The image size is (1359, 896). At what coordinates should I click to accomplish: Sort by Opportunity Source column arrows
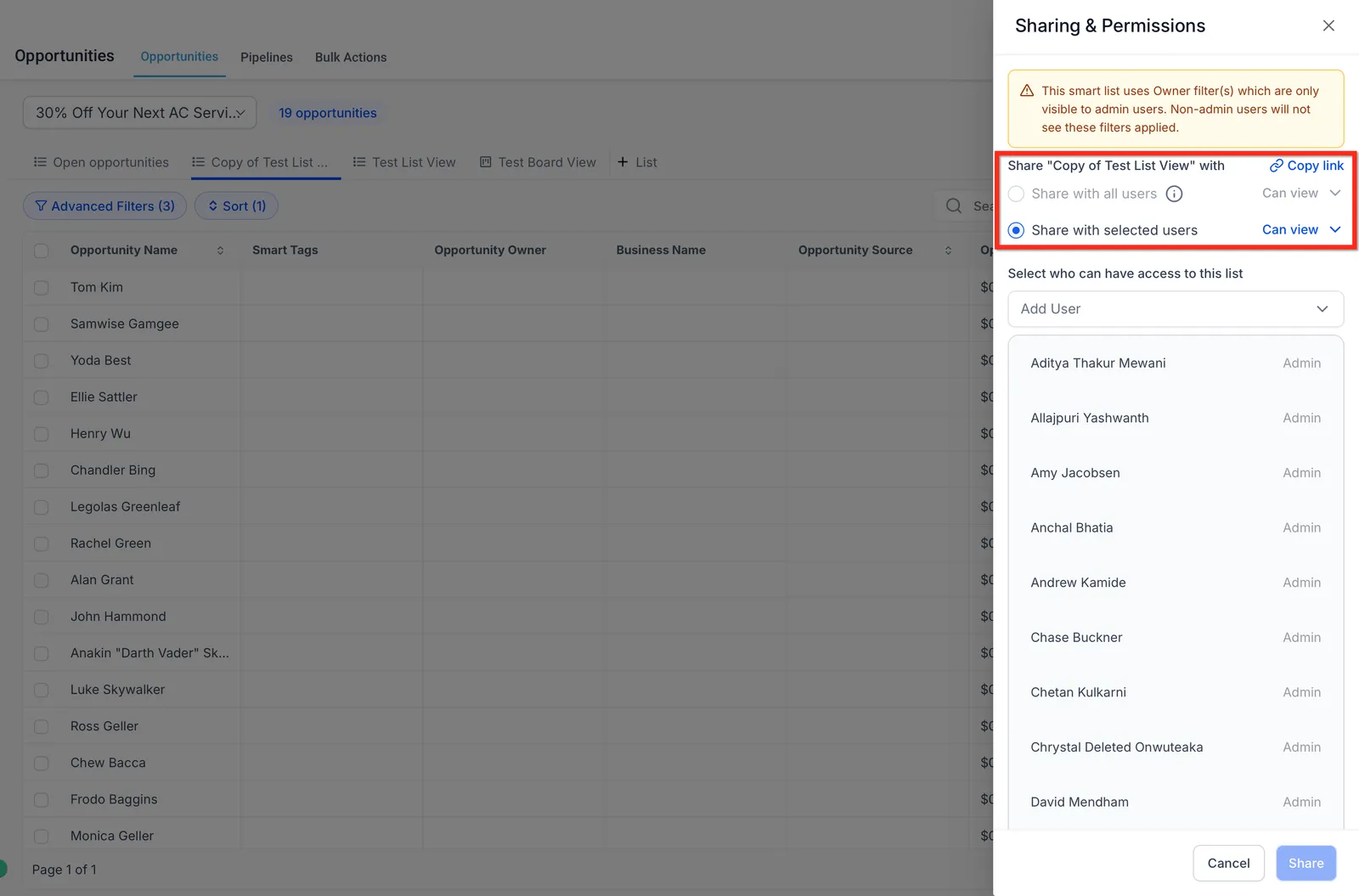(948, 250)
